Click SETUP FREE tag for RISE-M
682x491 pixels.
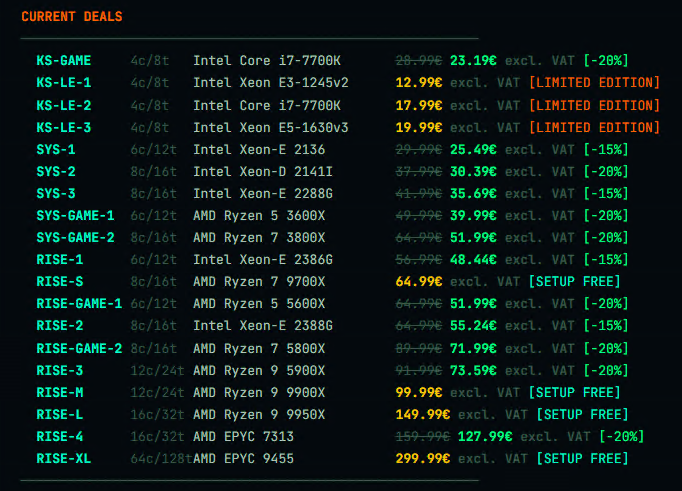click(x=578, y=391)
